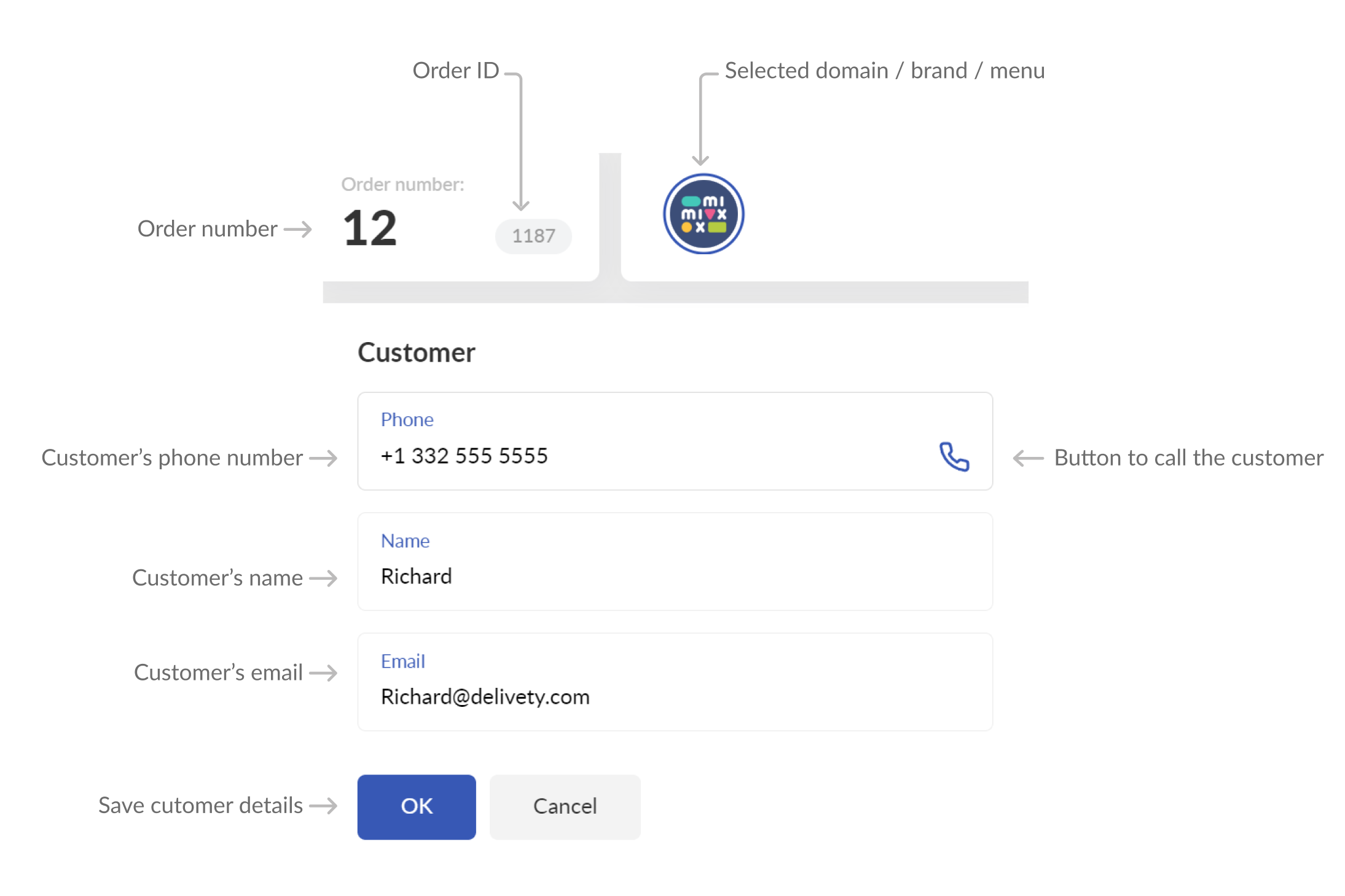Click the 'Button to call the customer' annotation
Image resolution: width=1345 pixels, height=896 pixels.
(1189, 458)
